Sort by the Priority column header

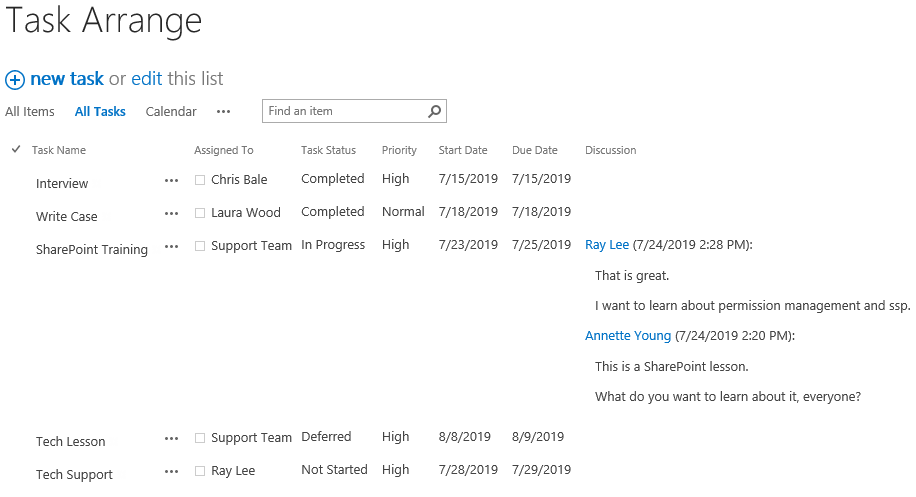point(399,151)
